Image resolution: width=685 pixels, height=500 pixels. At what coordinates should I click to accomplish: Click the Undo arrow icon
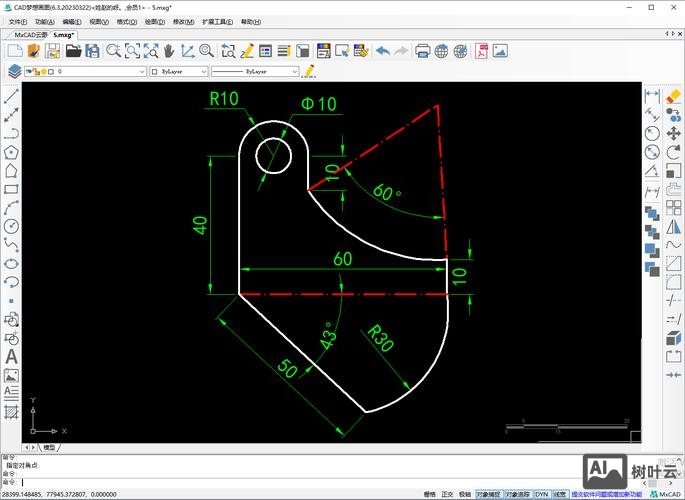383,51
